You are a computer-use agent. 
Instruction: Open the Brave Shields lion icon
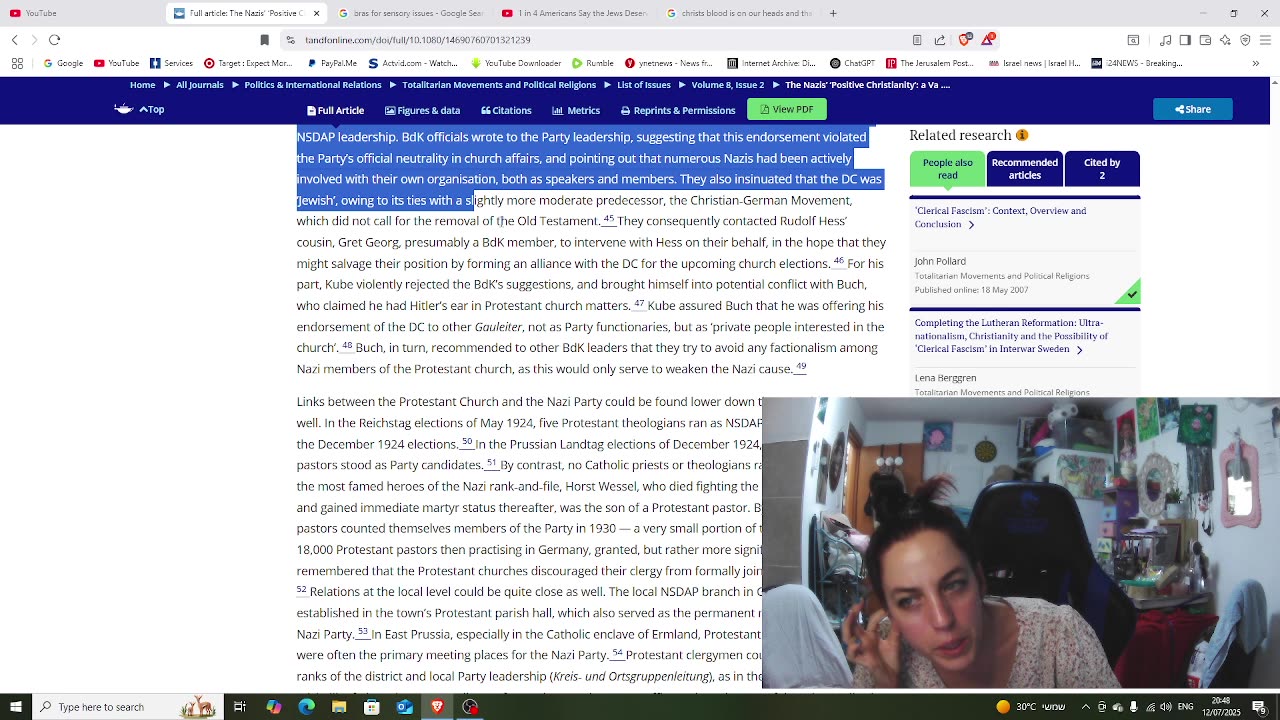pyautogui.click(x=965, y=40)
